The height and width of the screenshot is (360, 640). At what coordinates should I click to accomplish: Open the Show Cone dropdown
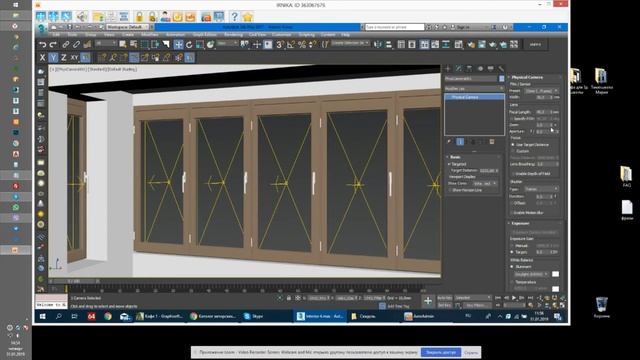tap(484, 183)
